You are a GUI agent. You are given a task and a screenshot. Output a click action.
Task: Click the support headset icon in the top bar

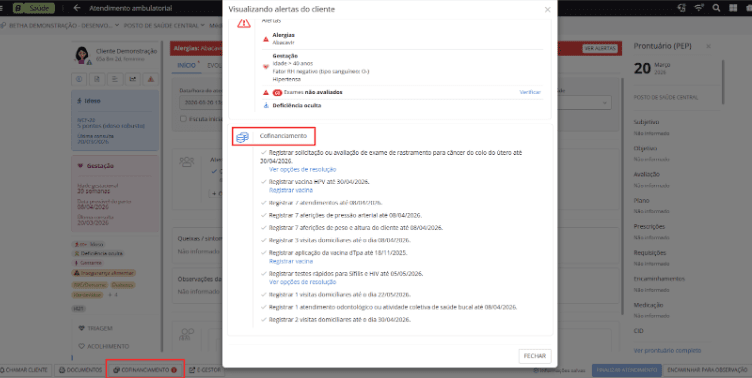(681, 8)
